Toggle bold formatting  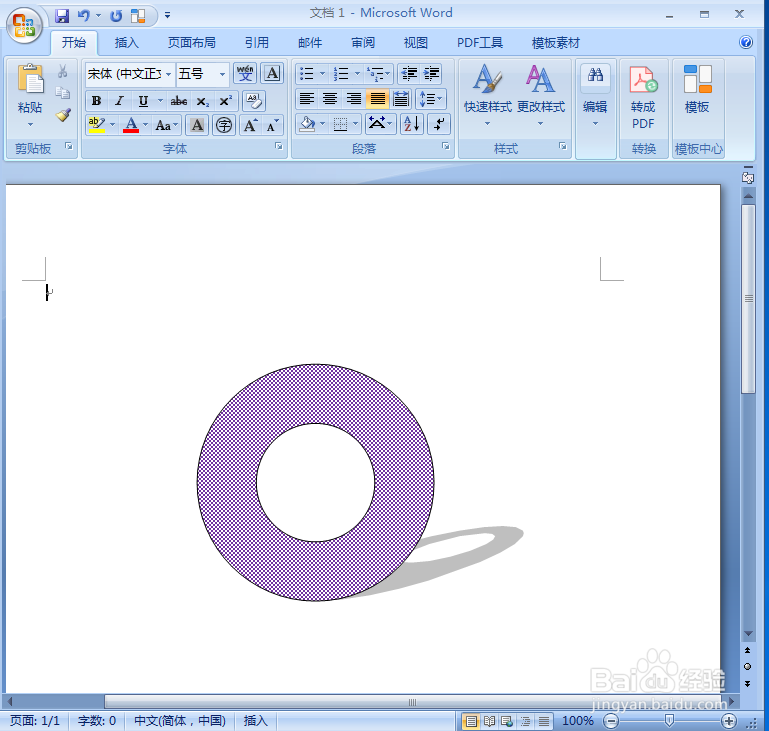tap(97, 101)
